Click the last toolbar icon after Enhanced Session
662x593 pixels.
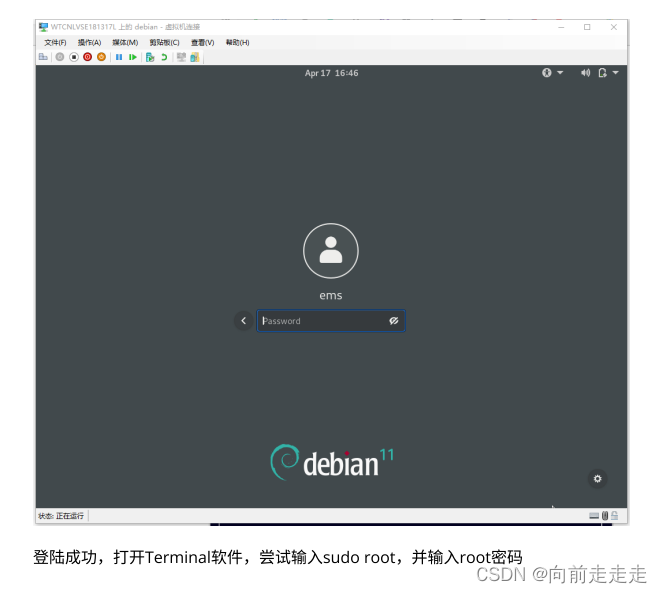(195, 57)
